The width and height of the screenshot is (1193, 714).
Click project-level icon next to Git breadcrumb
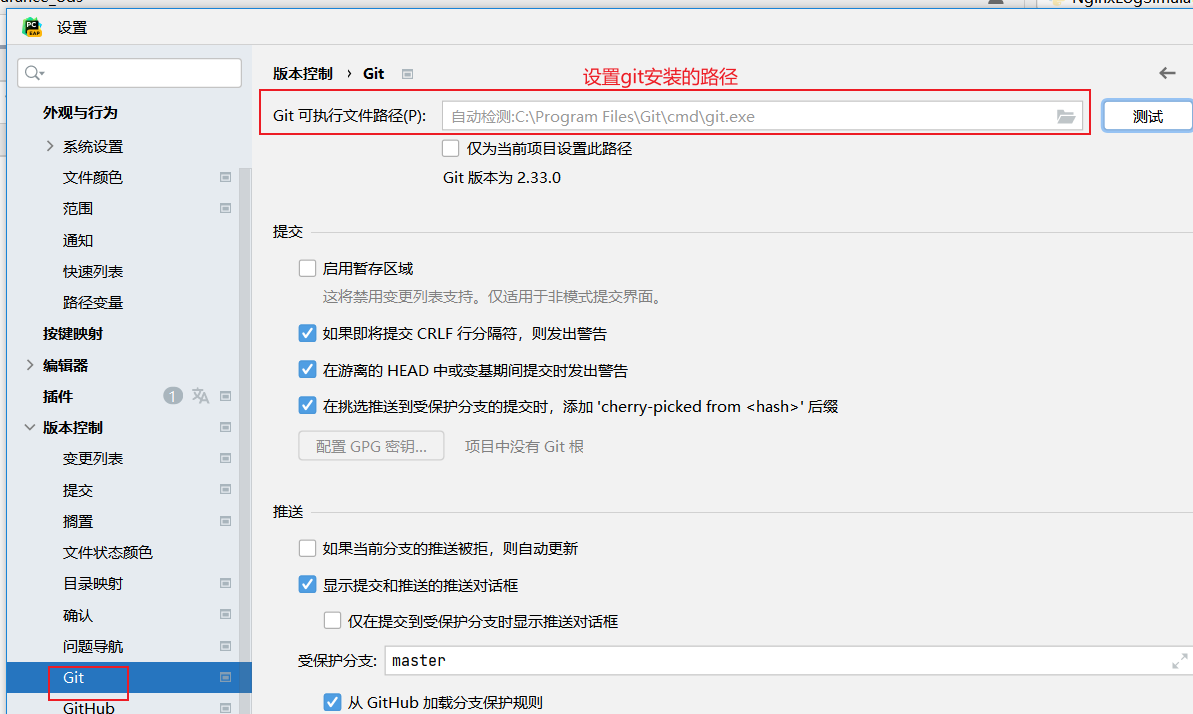tap(407, 74)
